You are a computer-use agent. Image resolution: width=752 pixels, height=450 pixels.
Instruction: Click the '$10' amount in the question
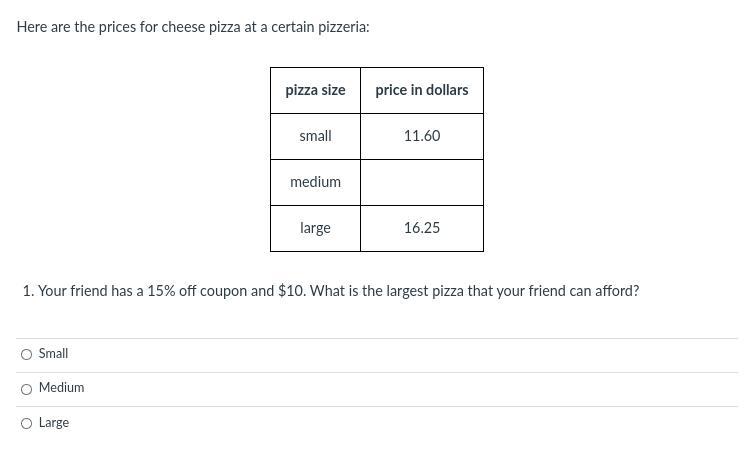pyautogui.click(x=292, y=291)
